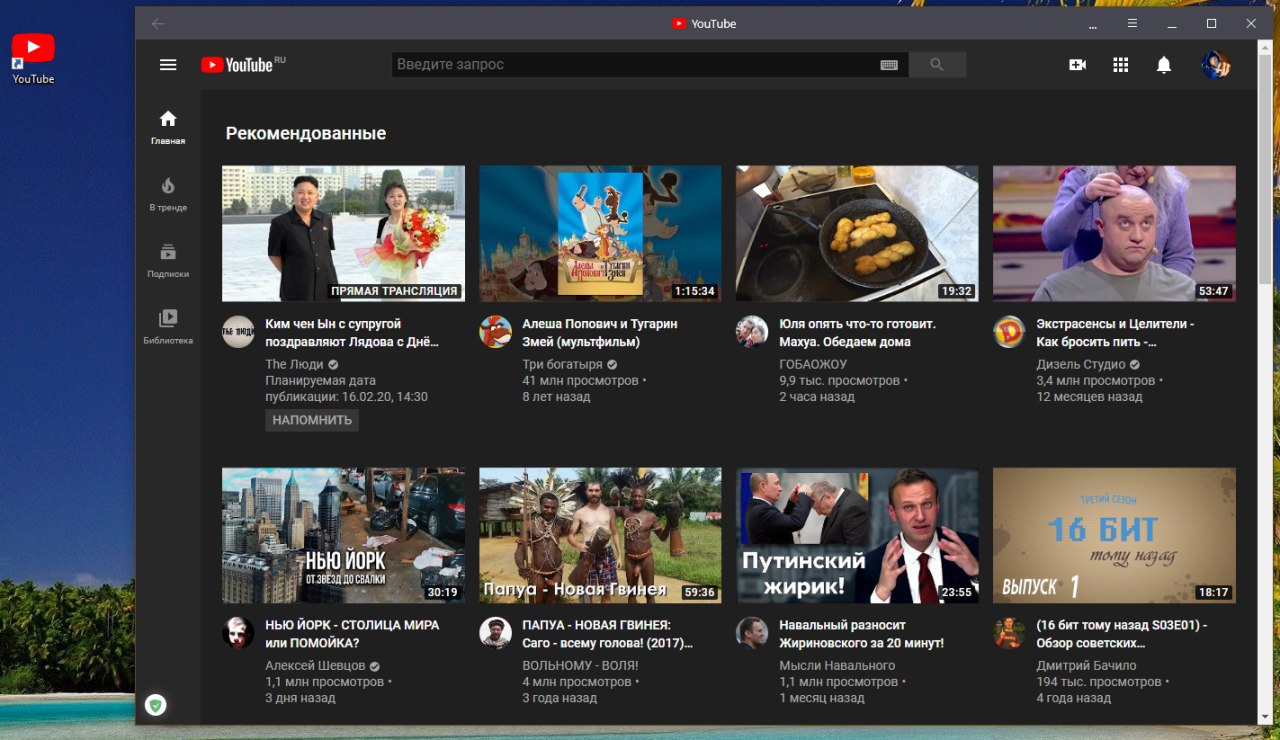The image size is (1280, 740).
Task: Open the Алеша Попович cartoon thumbnail
Action: 600,233
